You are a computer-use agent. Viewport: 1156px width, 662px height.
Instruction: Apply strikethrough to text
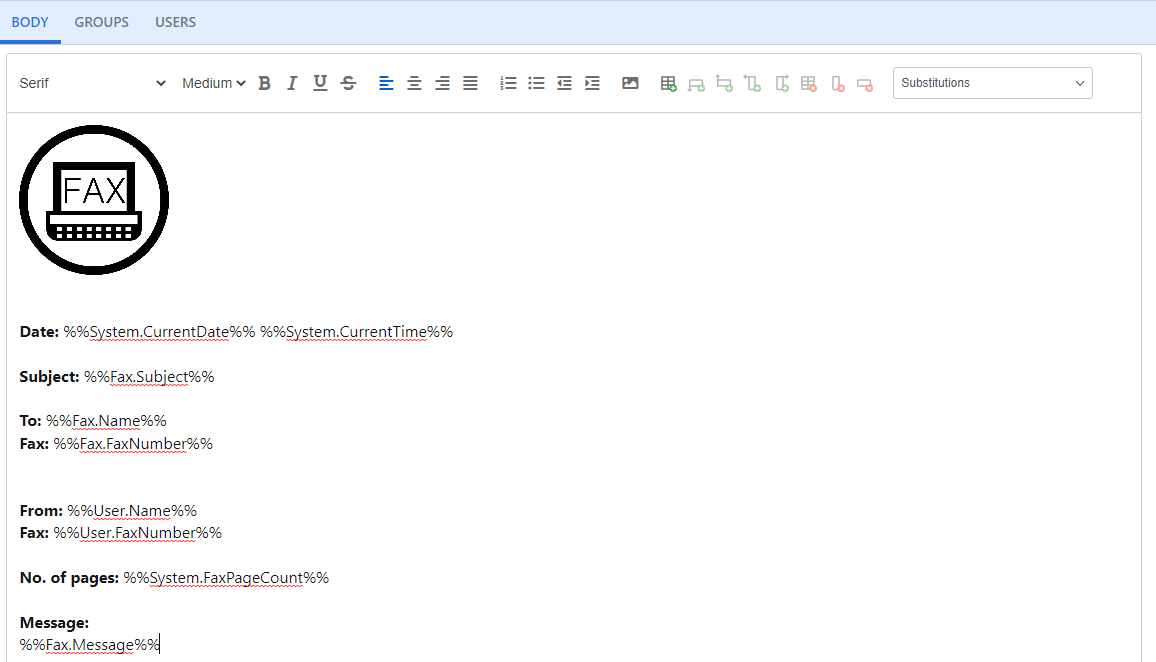348,83
